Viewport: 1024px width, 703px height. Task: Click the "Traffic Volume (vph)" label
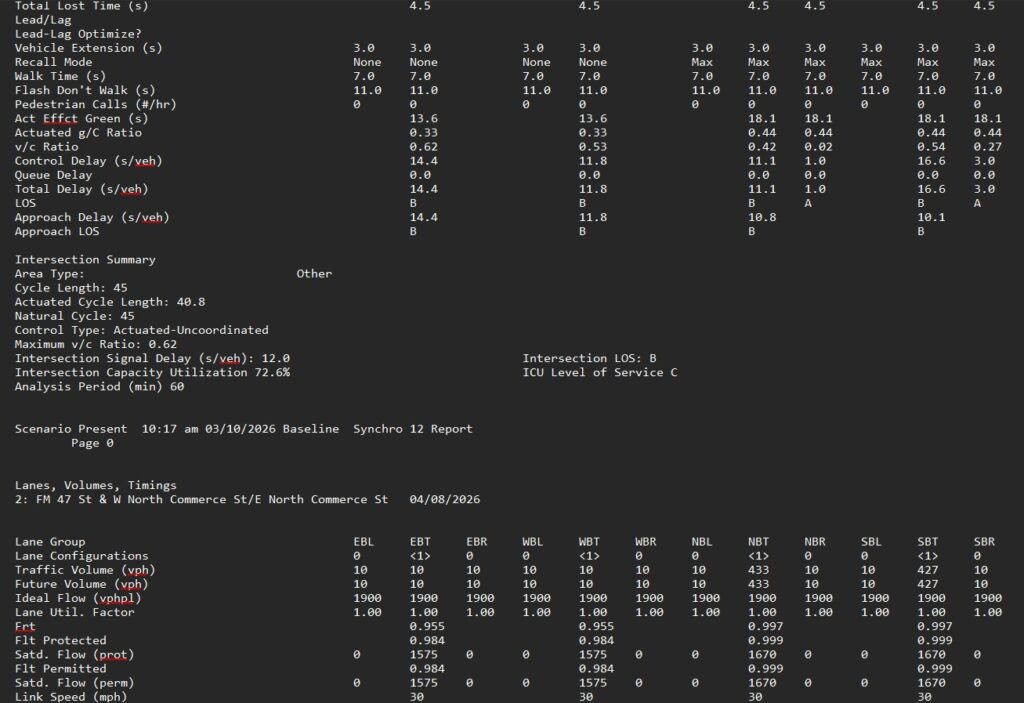tap(86, 570)
